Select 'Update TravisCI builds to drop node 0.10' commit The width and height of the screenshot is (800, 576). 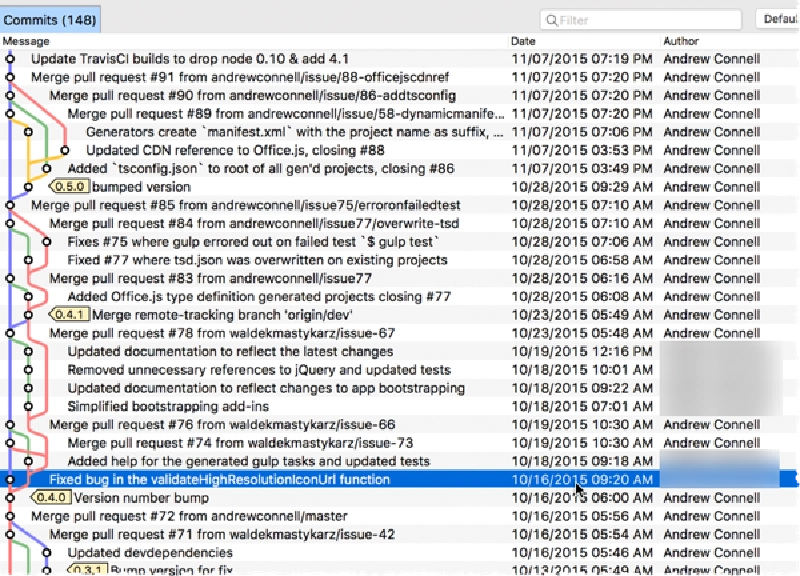pos(190,59)
